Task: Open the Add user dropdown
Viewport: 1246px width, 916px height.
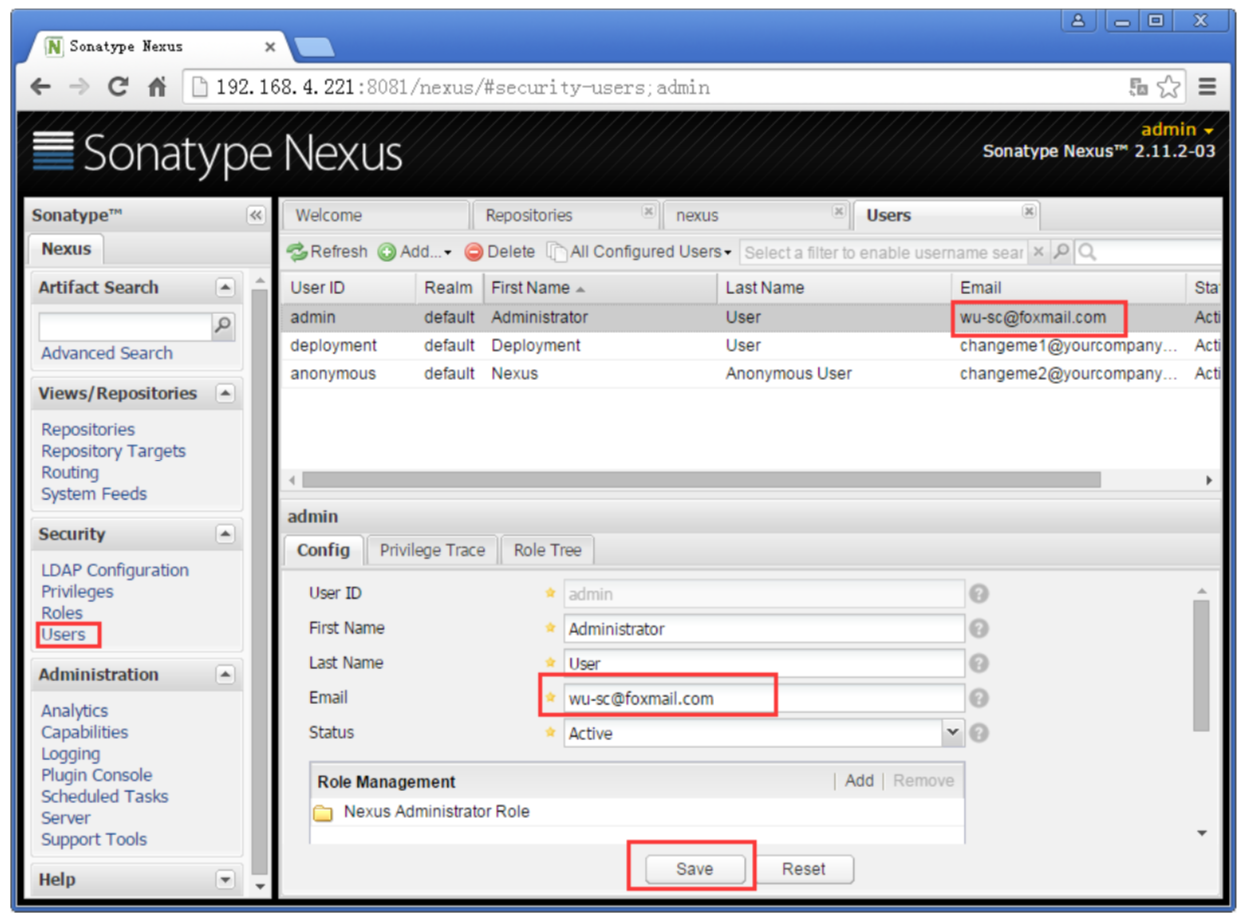Action: click(x=415, y=252)
